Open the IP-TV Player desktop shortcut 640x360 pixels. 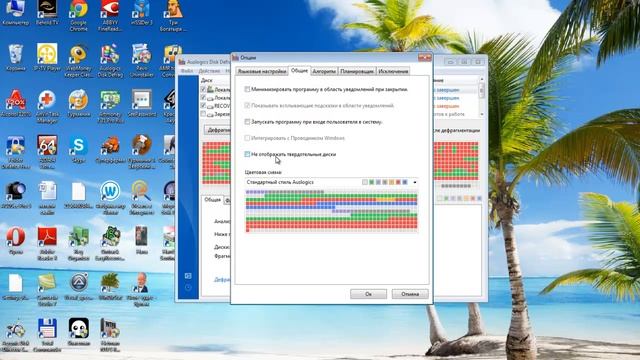point(47,57)
